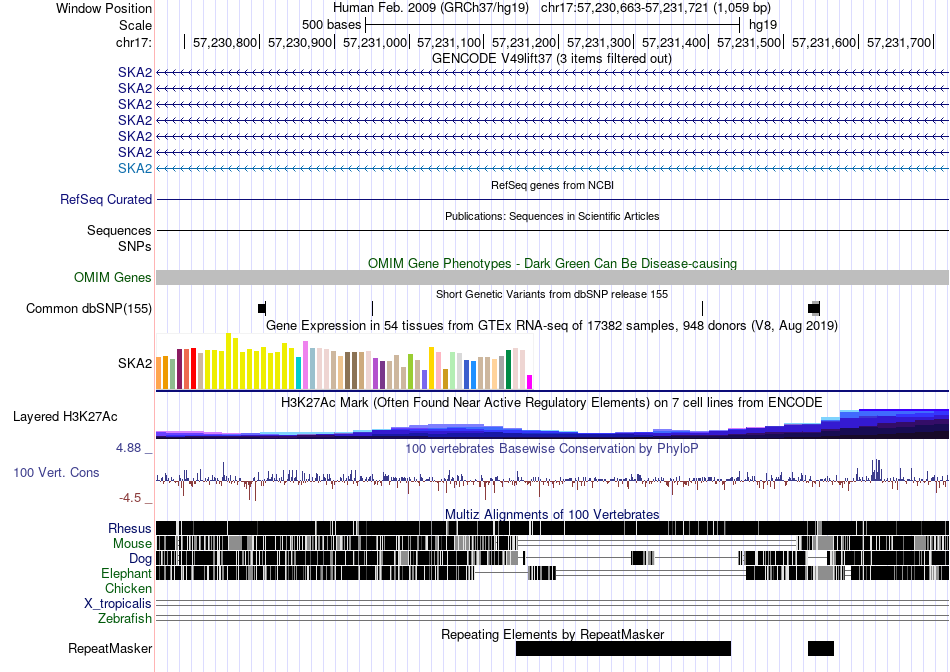Select the Mouse alignment label
This screenshot has width=950, height=672.
132,544
